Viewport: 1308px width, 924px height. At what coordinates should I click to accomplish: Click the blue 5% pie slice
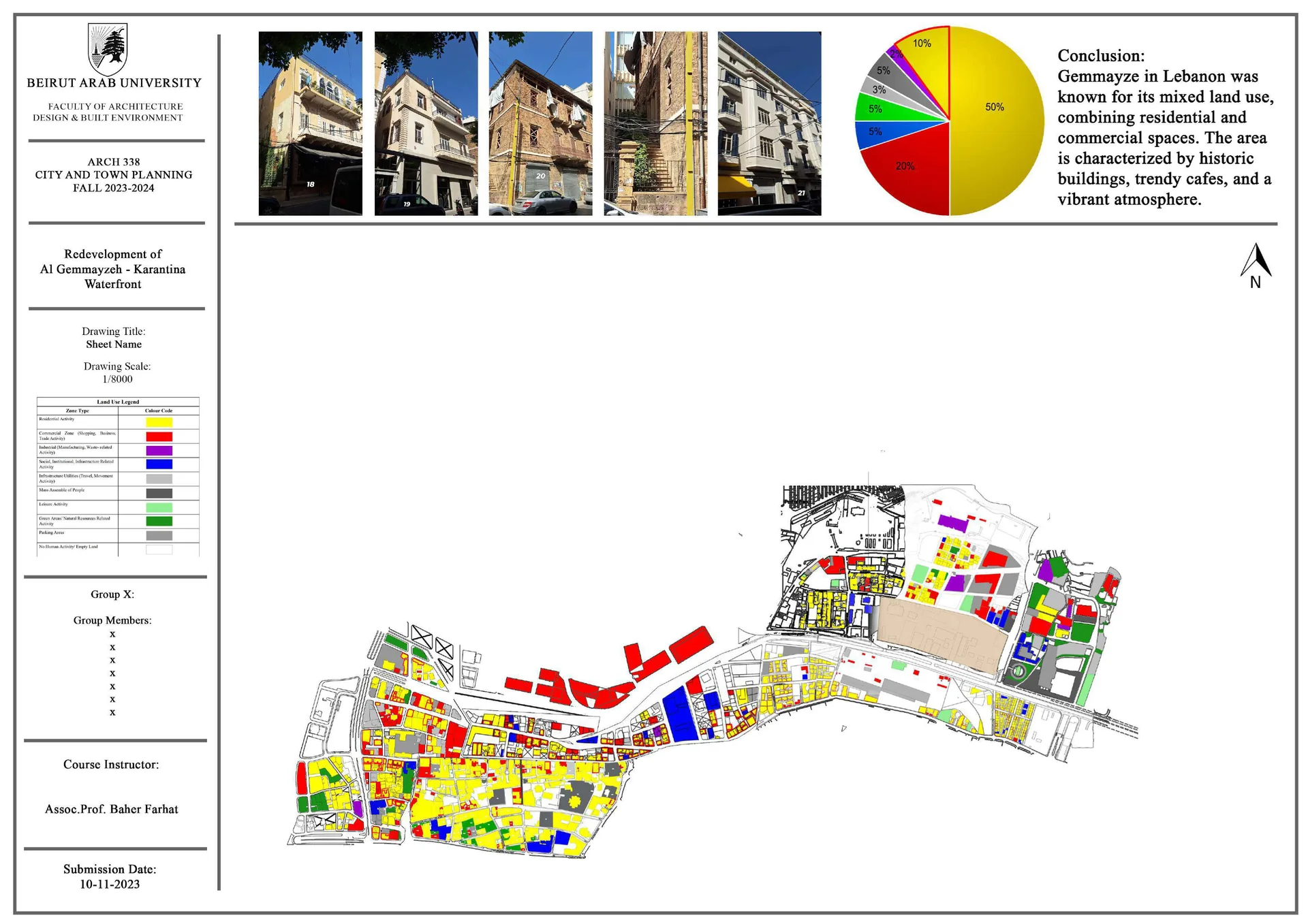(886, 133)
